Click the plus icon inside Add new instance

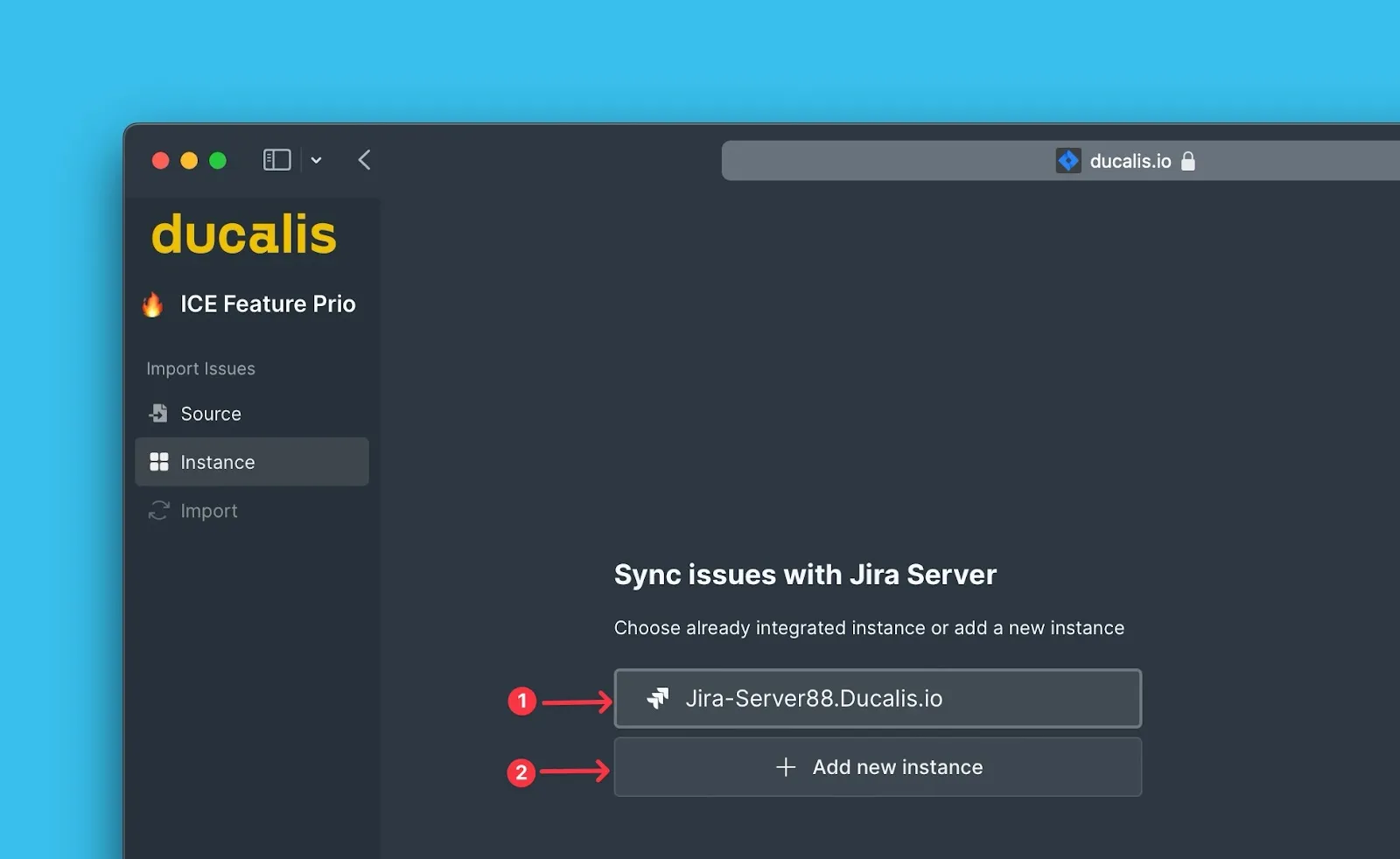(785, 767)
